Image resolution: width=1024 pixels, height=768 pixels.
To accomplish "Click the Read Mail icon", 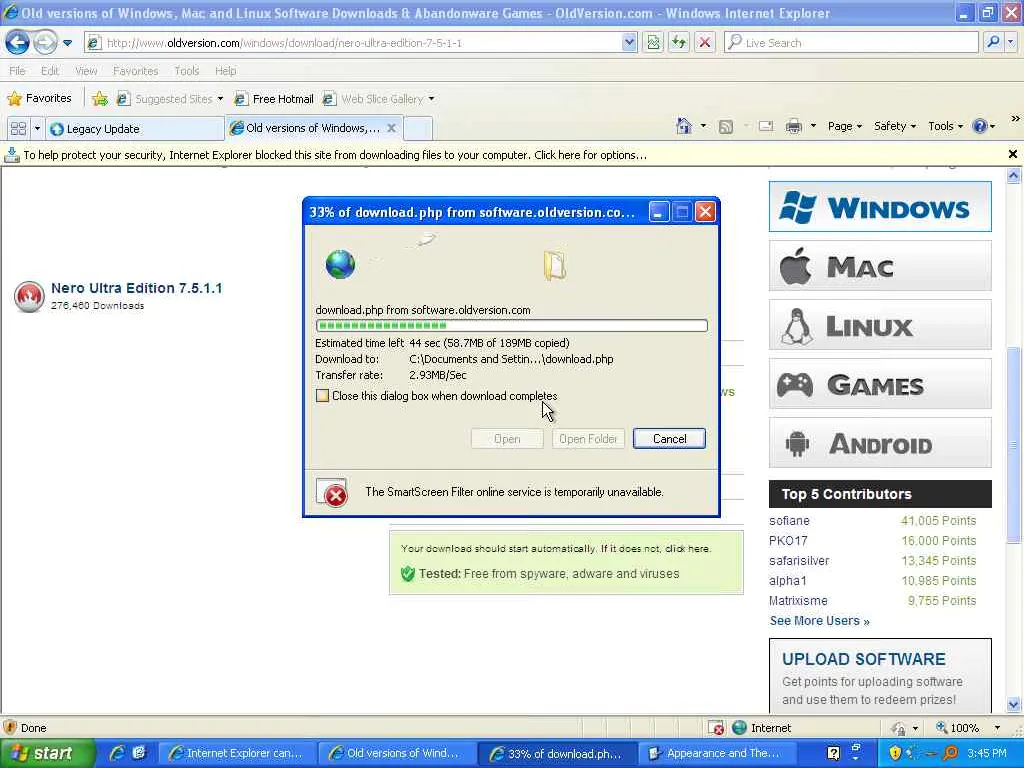I will coord(766,127).
